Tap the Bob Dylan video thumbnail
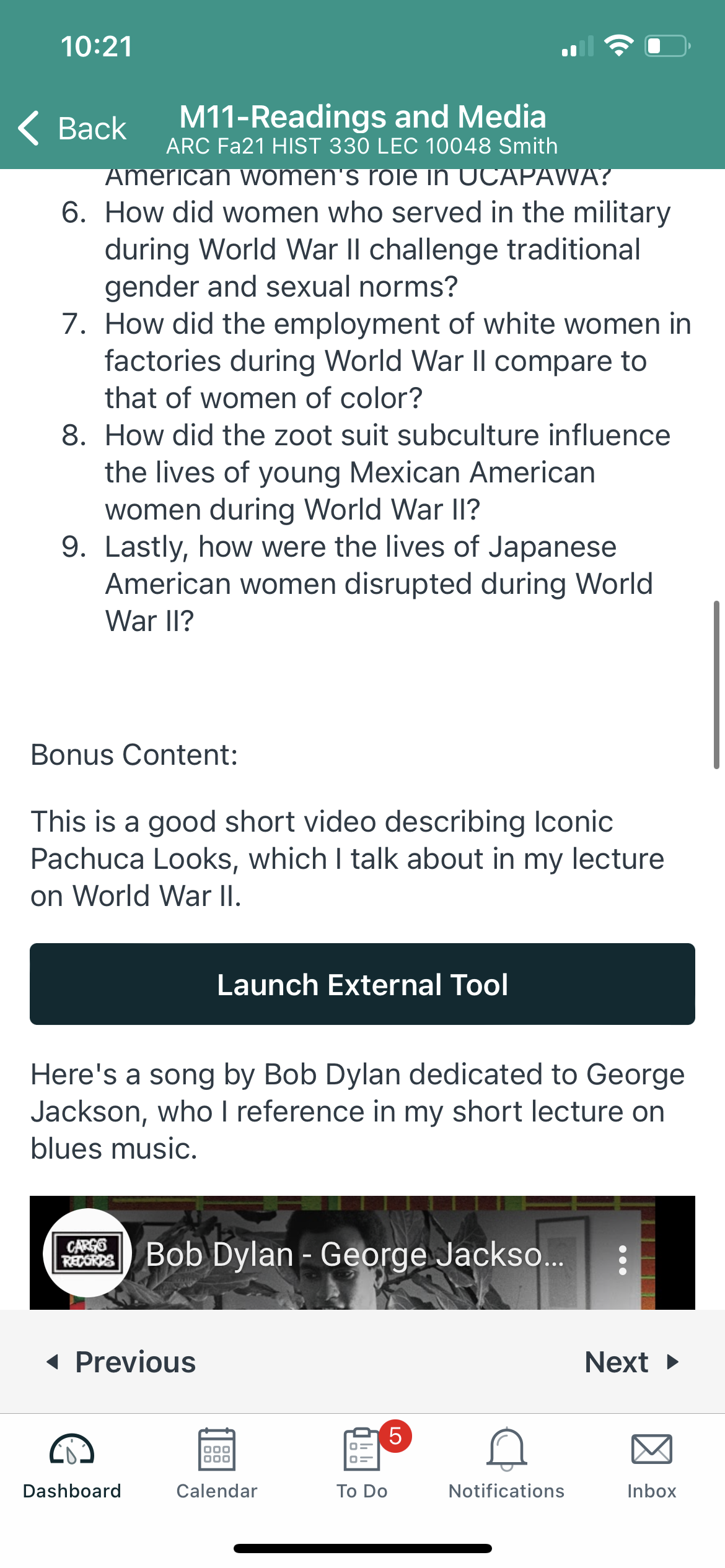The height and width of the screenshot is (1568, 725). click(x=362, y=1253)
